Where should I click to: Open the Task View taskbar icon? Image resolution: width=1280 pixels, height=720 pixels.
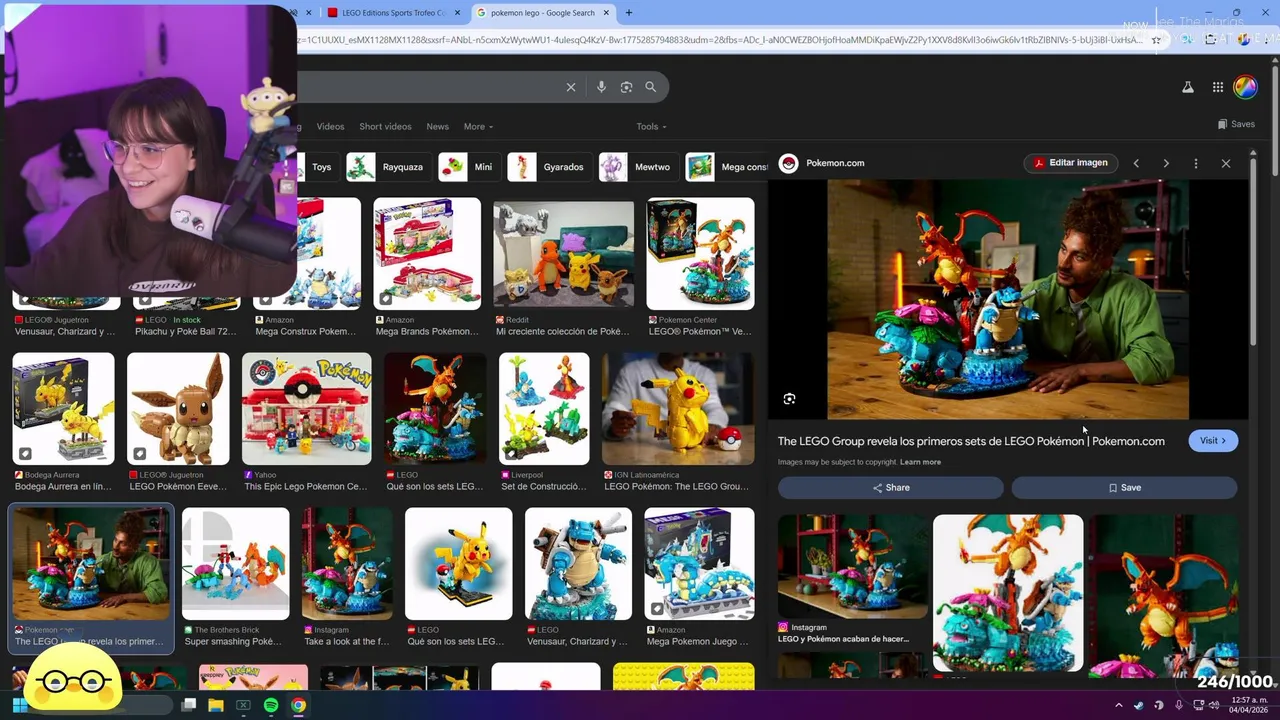click(188, 705)
